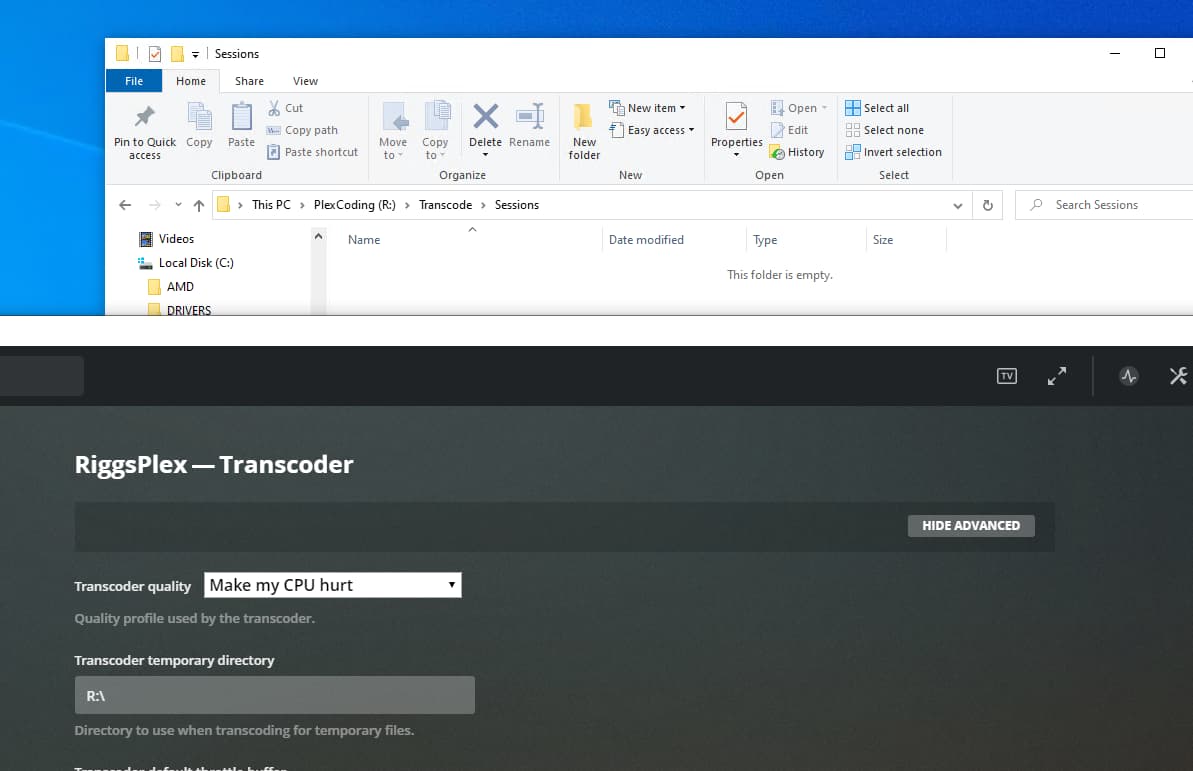This screenshot has width=1193, height=771.
Task: Click navigation pane scroll up arrow
Action: coord(319,237)
